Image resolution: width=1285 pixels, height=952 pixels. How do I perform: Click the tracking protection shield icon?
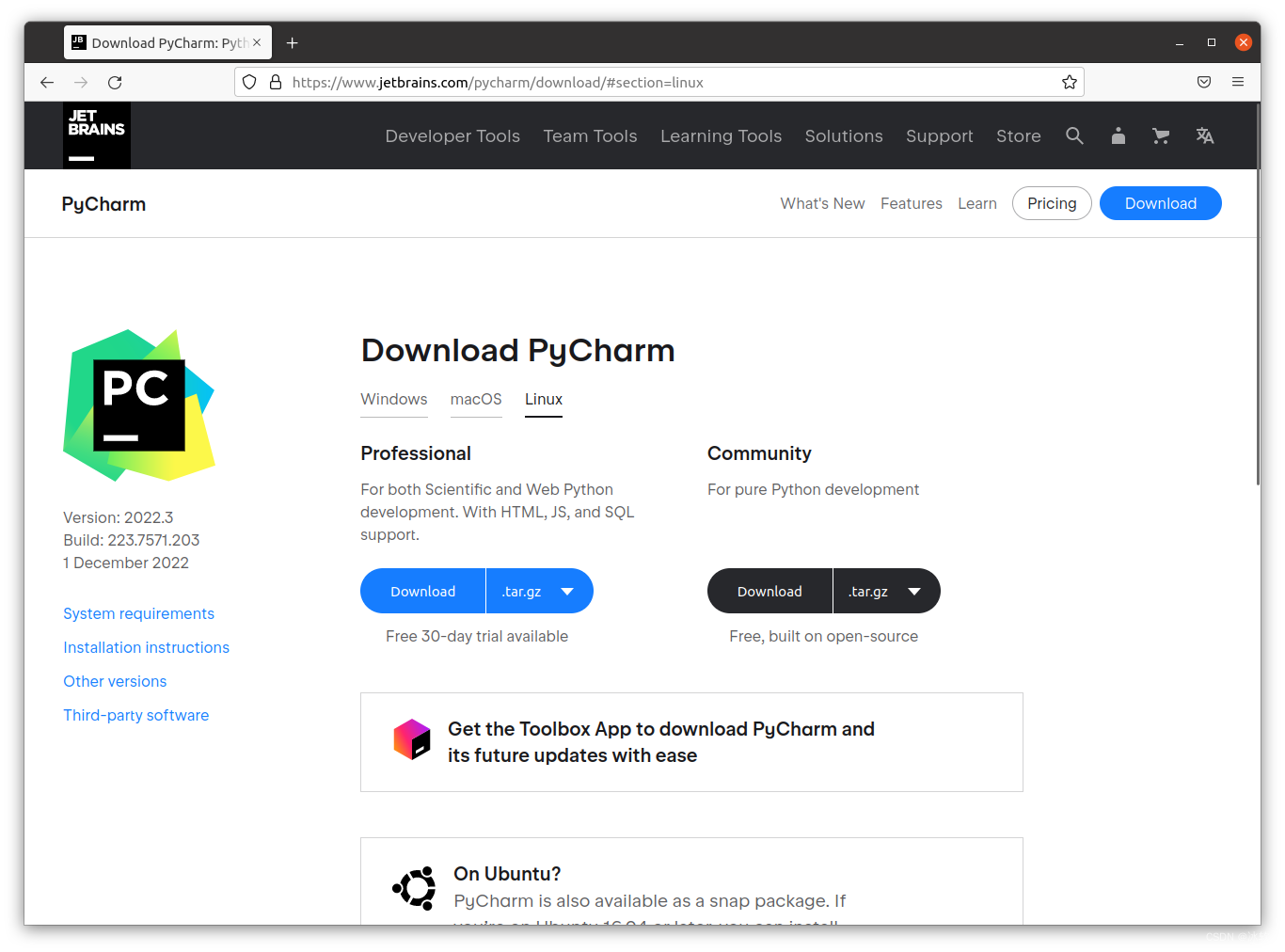[x=249, y=83]
